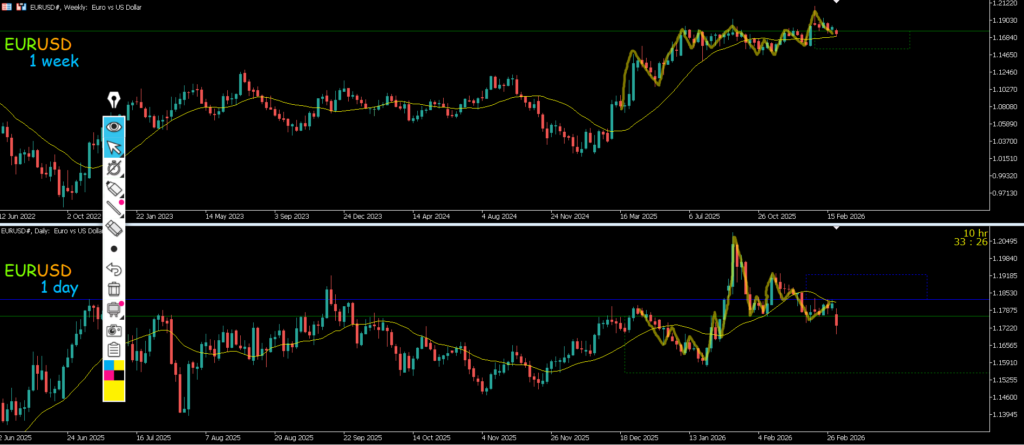This screenshot has height=445, width=1024.
Task: Delete drawings using the trash can icon
Action: click(114, 289)
